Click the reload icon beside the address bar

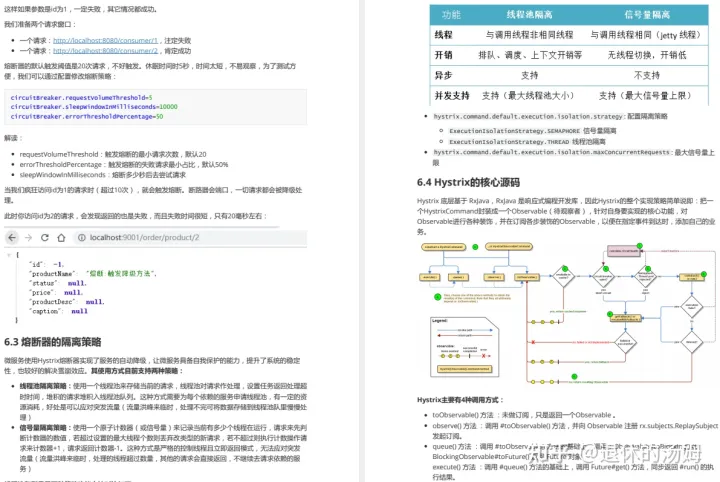[x=45, y=237]
